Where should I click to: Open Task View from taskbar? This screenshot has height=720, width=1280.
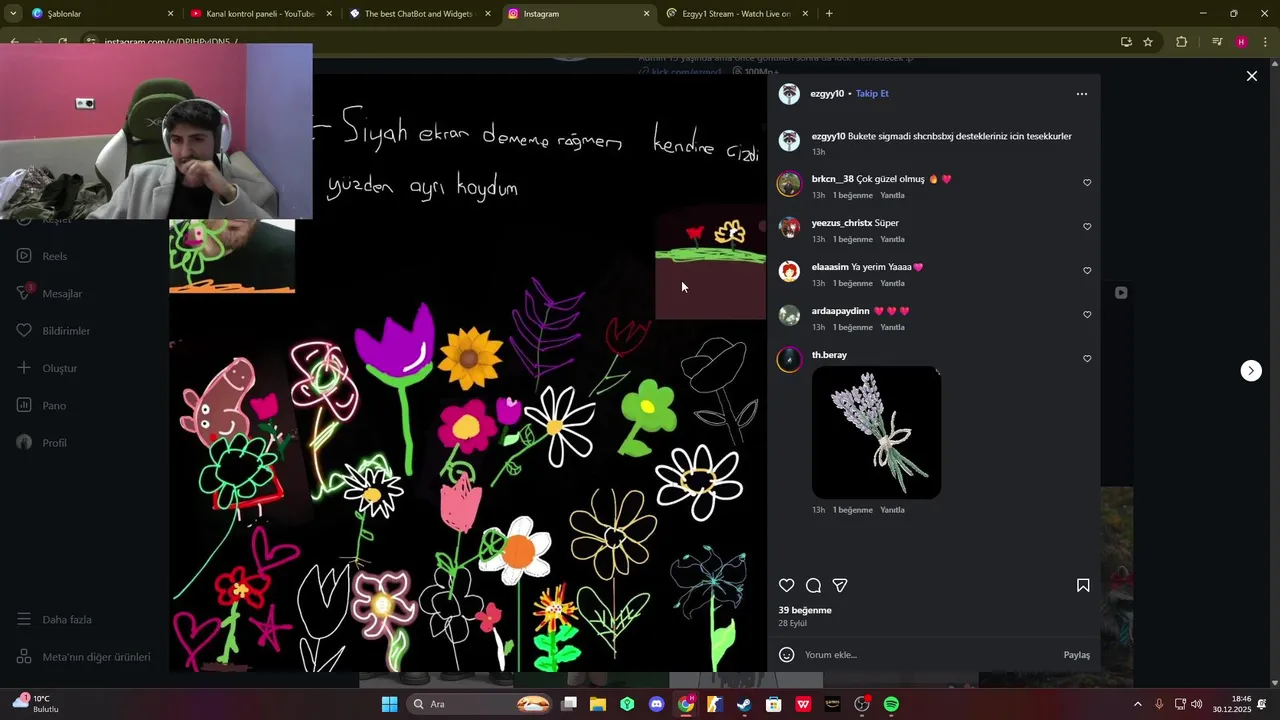pyautogui.click(x=569, y=704)
